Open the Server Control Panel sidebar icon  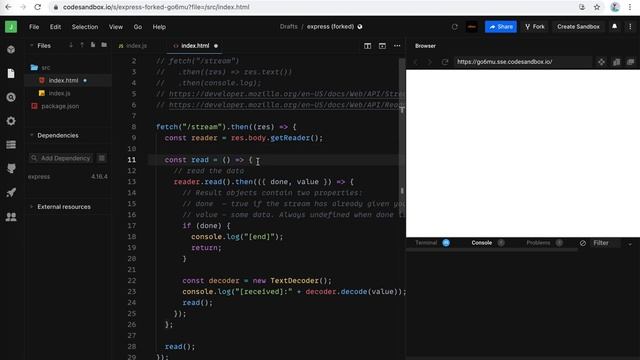tap(11, 145)
